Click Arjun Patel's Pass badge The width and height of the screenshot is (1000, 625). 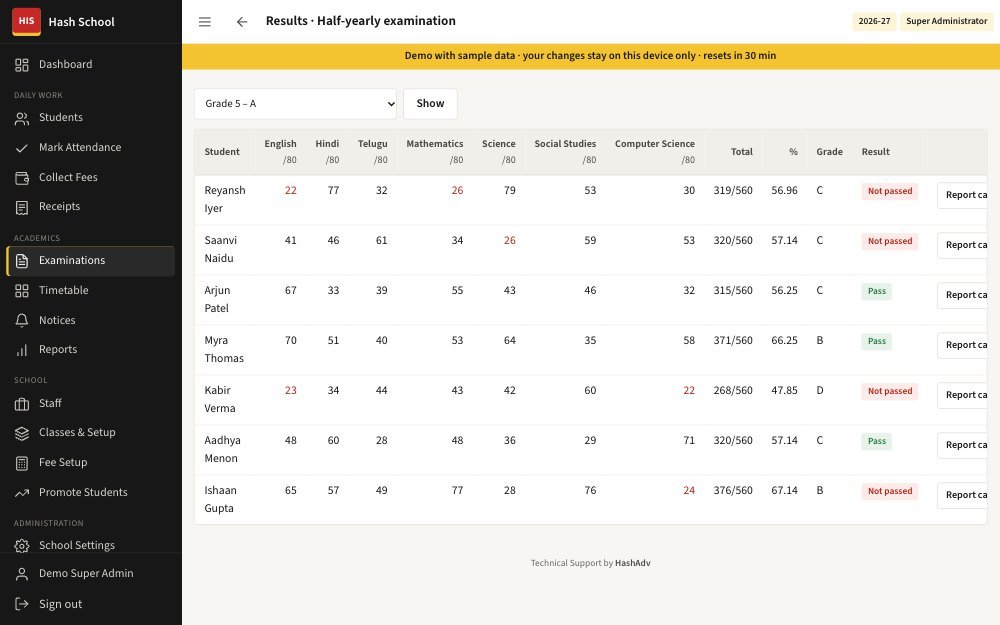(x=877, y=291)
